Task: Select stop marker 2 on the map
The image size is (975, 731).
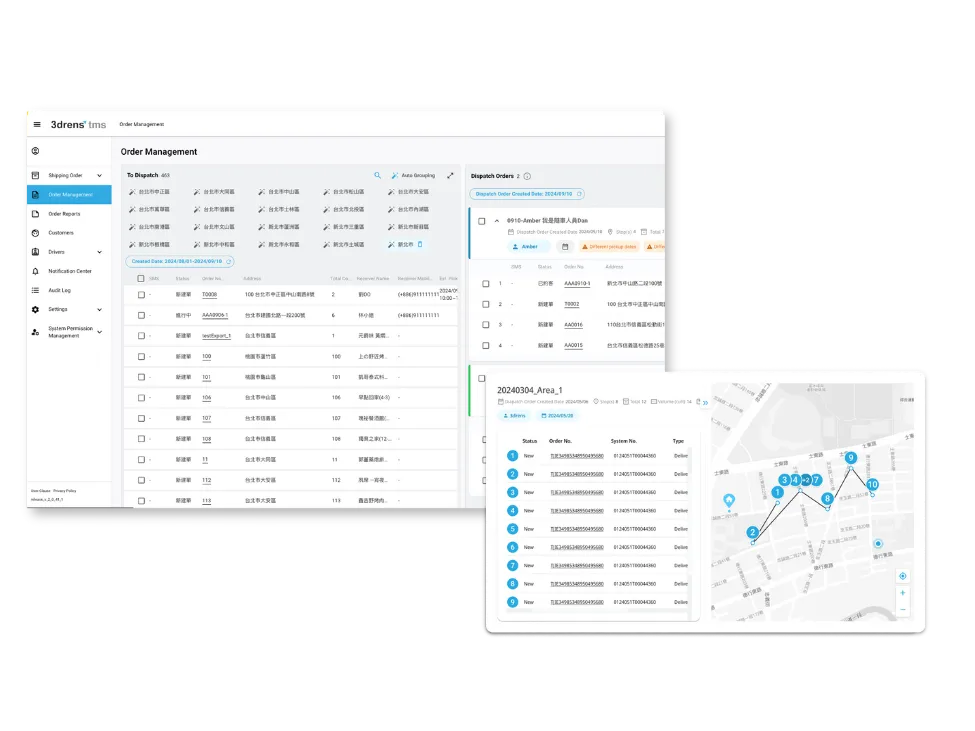Action: (x=752, y=532)
